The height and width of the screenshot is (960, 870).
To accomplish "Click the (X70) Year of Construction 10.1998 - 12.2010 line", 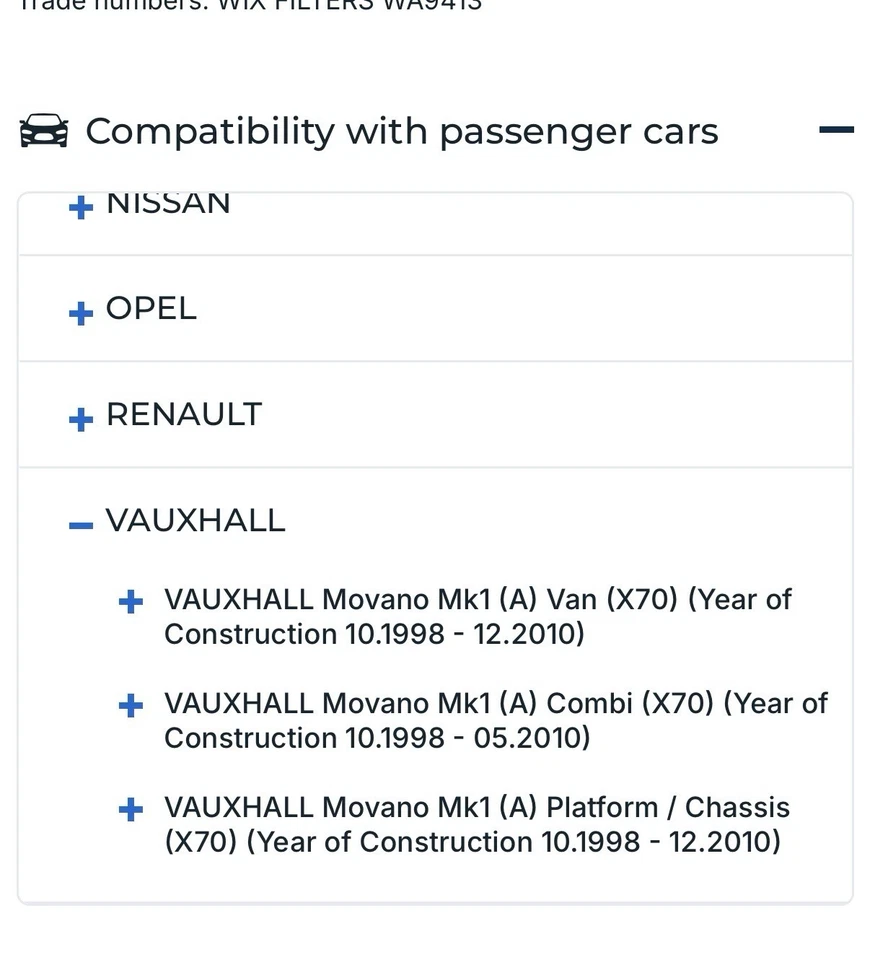I will (x=472, y=842).
